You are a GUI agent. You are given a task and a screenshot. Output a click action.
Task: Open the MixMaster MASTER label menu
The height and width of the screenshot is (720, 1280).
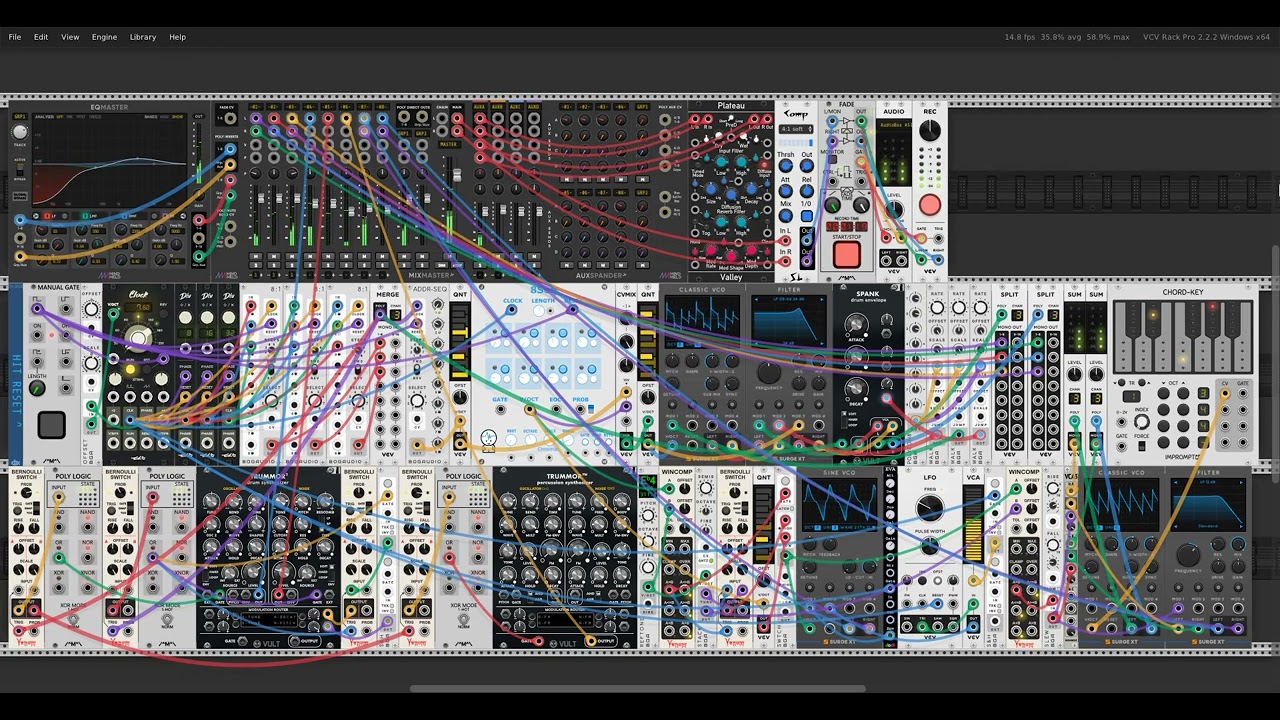[448, 144]
